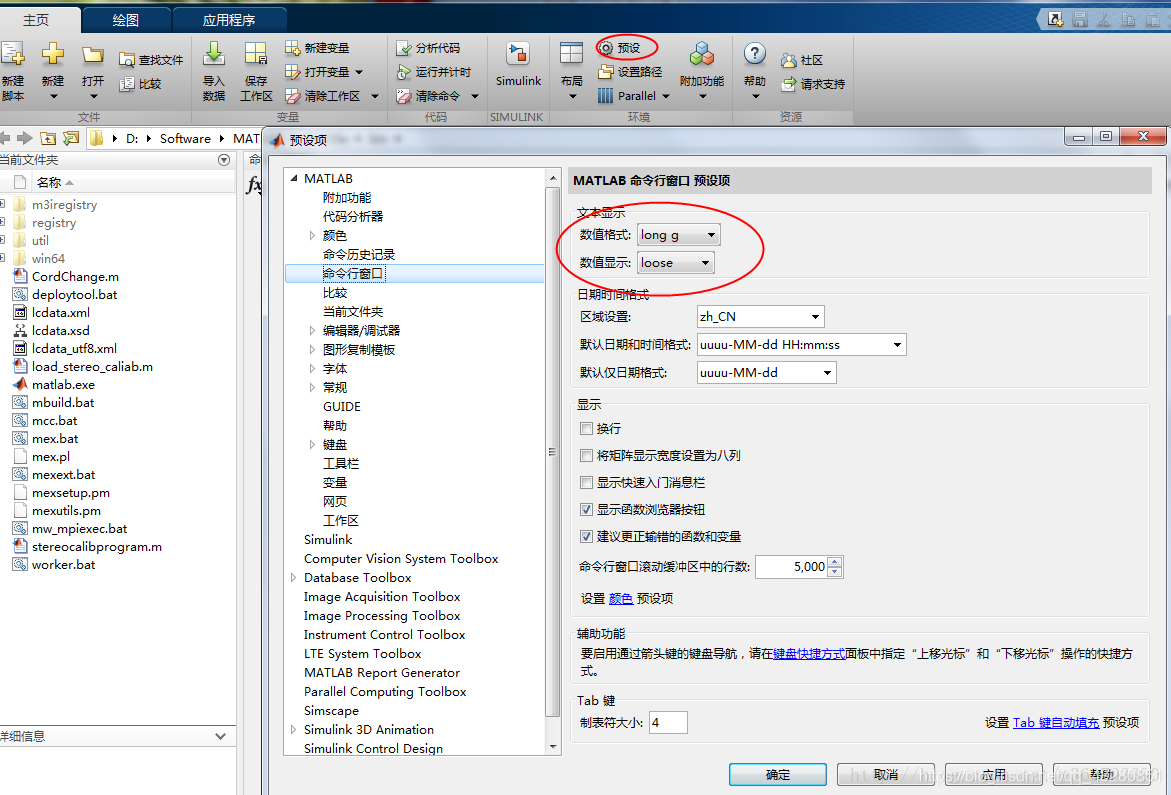Click 设置路径 (Set Path) icon
Image resolution: width=1171 pixels, height=795 pixels.
click(x=606, y=72)
